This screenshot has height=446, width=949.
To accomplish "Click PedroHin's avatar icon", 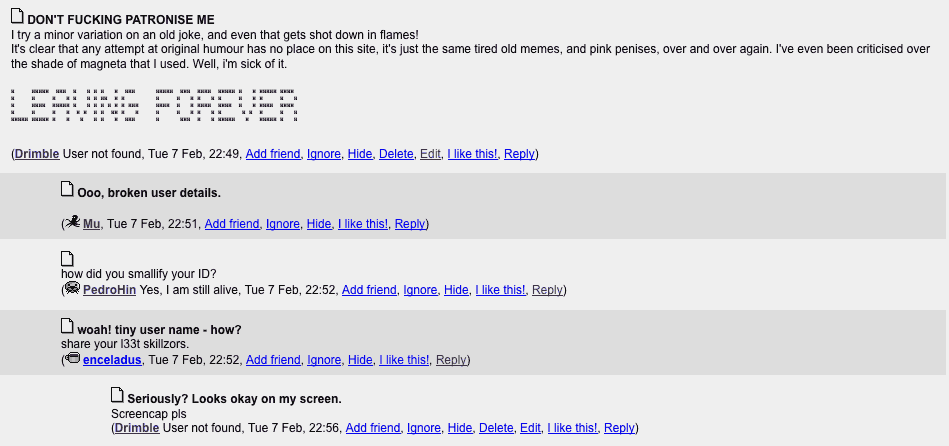I will pyautogui.click(x=73, y=289).
